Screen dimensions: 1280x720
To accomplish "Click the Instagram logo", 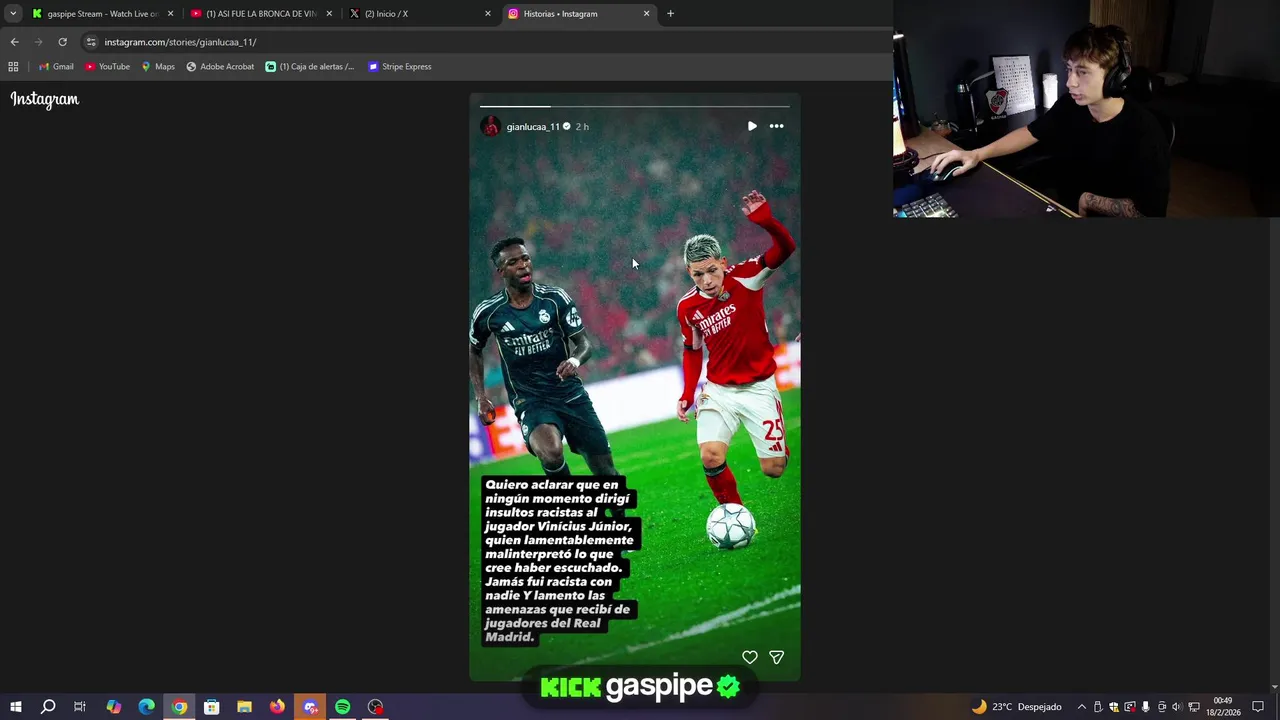I will pyautogui.click(x=45, y=99).
